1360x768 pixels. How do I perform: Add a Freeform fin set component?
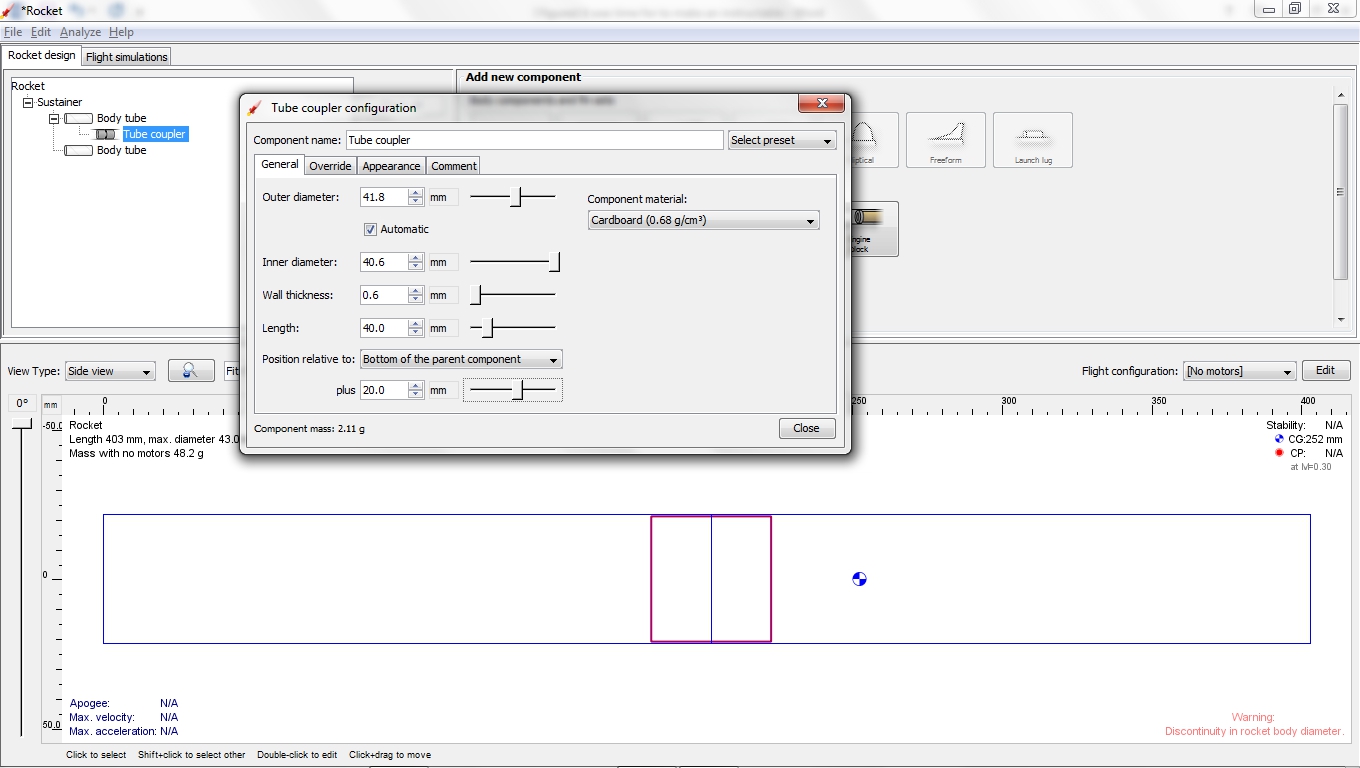click(x=945, y=140)
